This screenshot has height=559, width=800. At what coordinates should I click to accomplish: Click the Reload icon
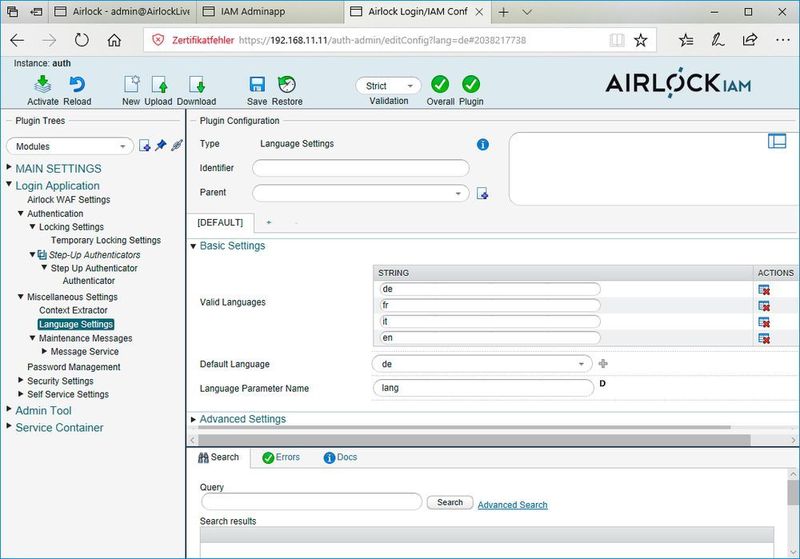click(x=77, y=84)
